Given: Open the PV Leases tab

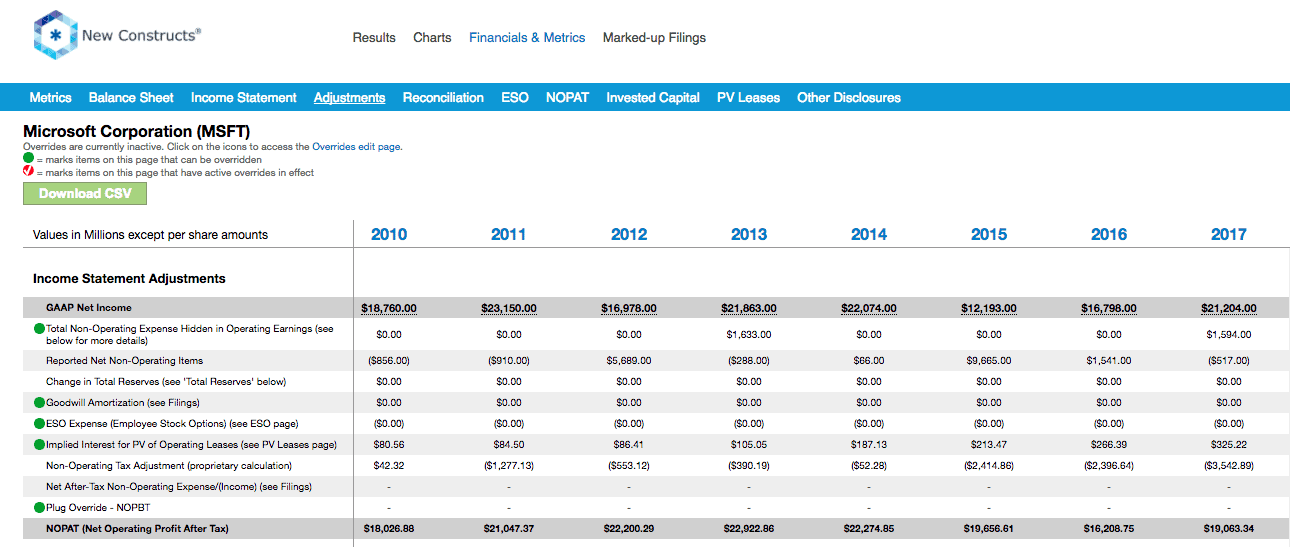Looking at the screenshot, I should point(748,97).
